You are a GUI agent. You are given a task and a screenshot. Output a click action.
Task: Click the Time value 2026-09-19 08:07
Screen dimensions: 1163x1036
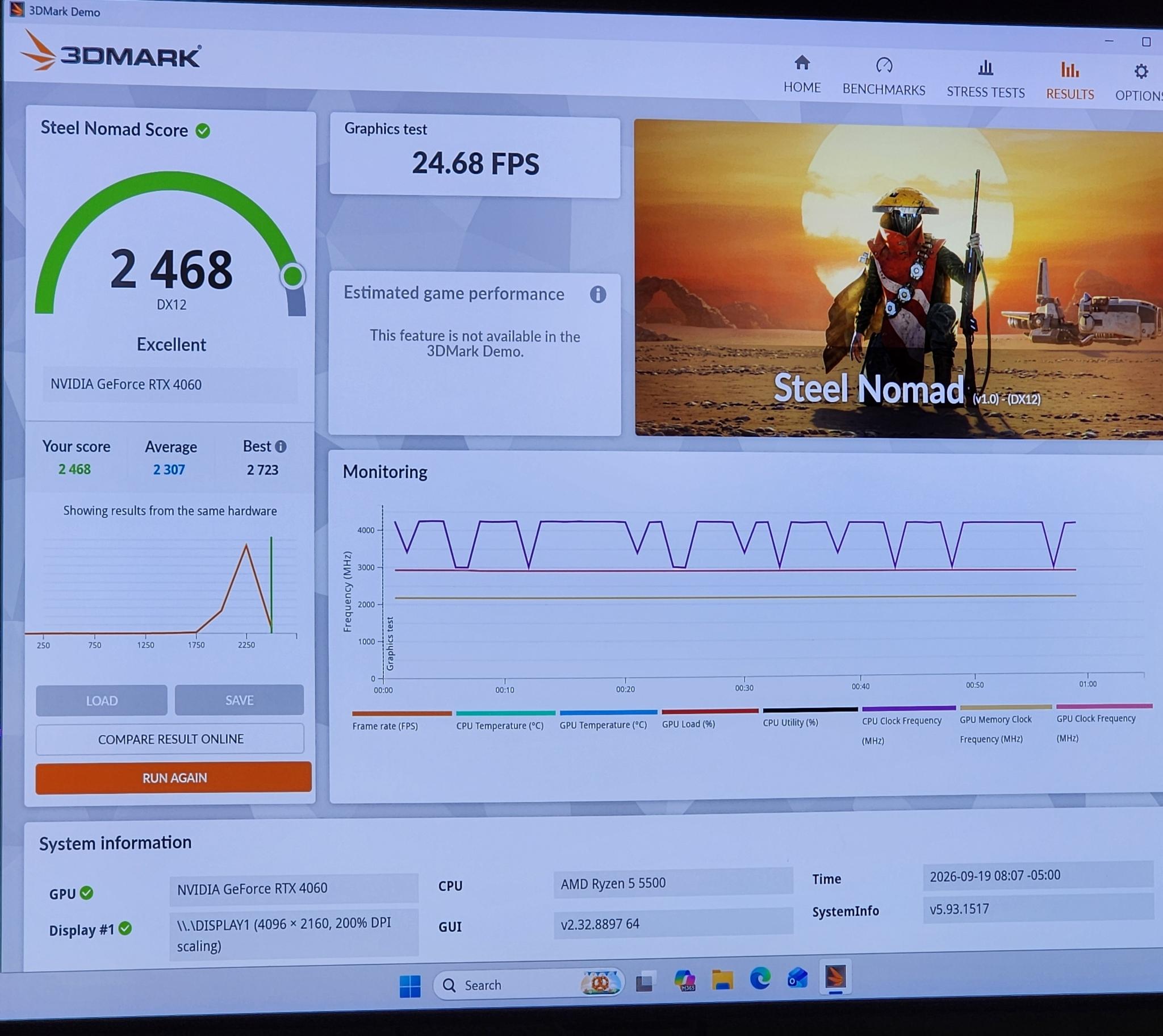point(1038,875)
